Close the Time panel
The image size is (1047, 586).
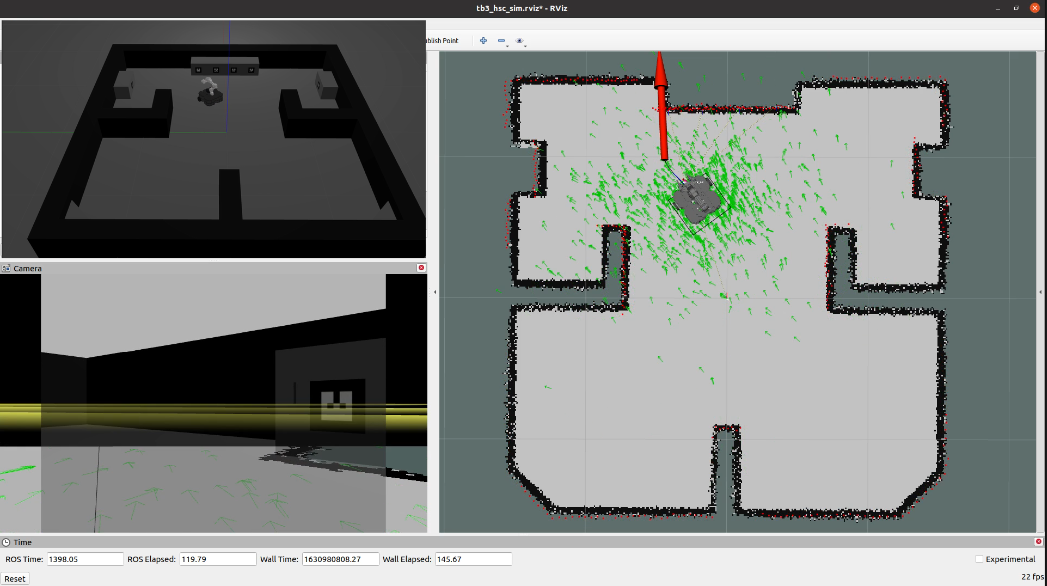tap(1040, 541)
